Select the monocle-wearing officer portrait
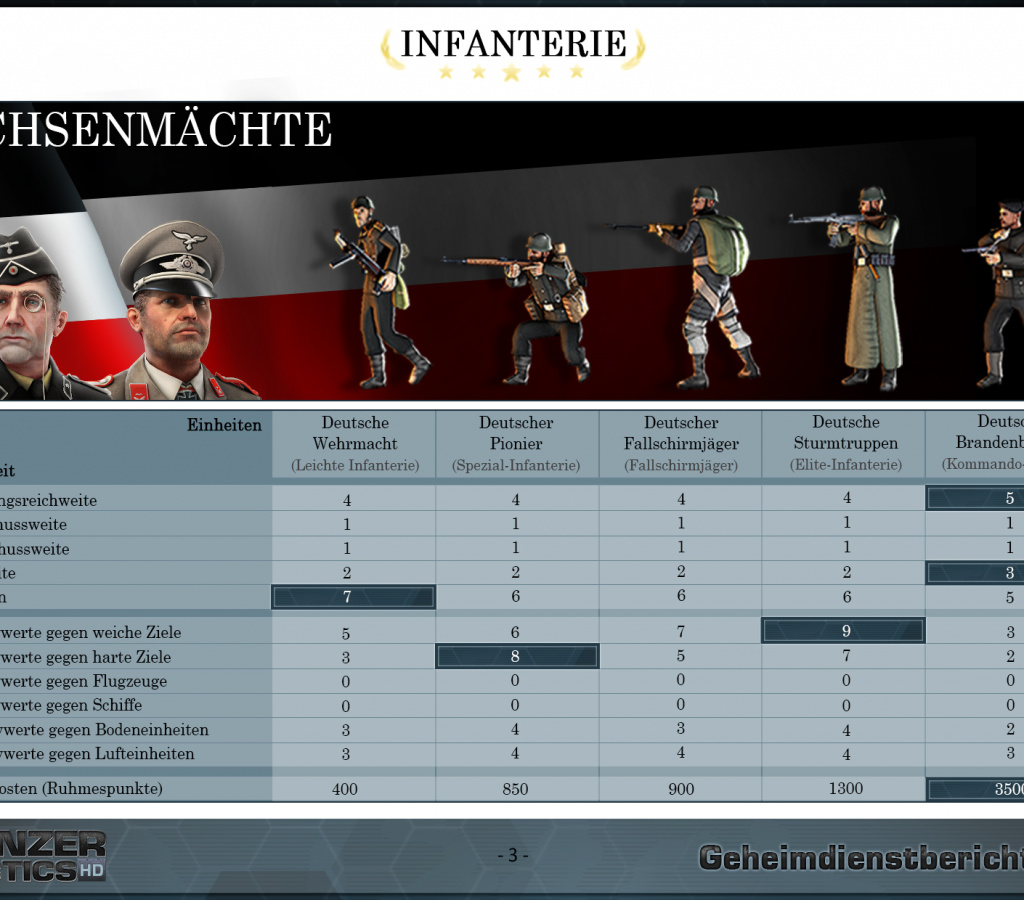The height and width of the screenshot is (900, 1024). [x=39, y=313]
